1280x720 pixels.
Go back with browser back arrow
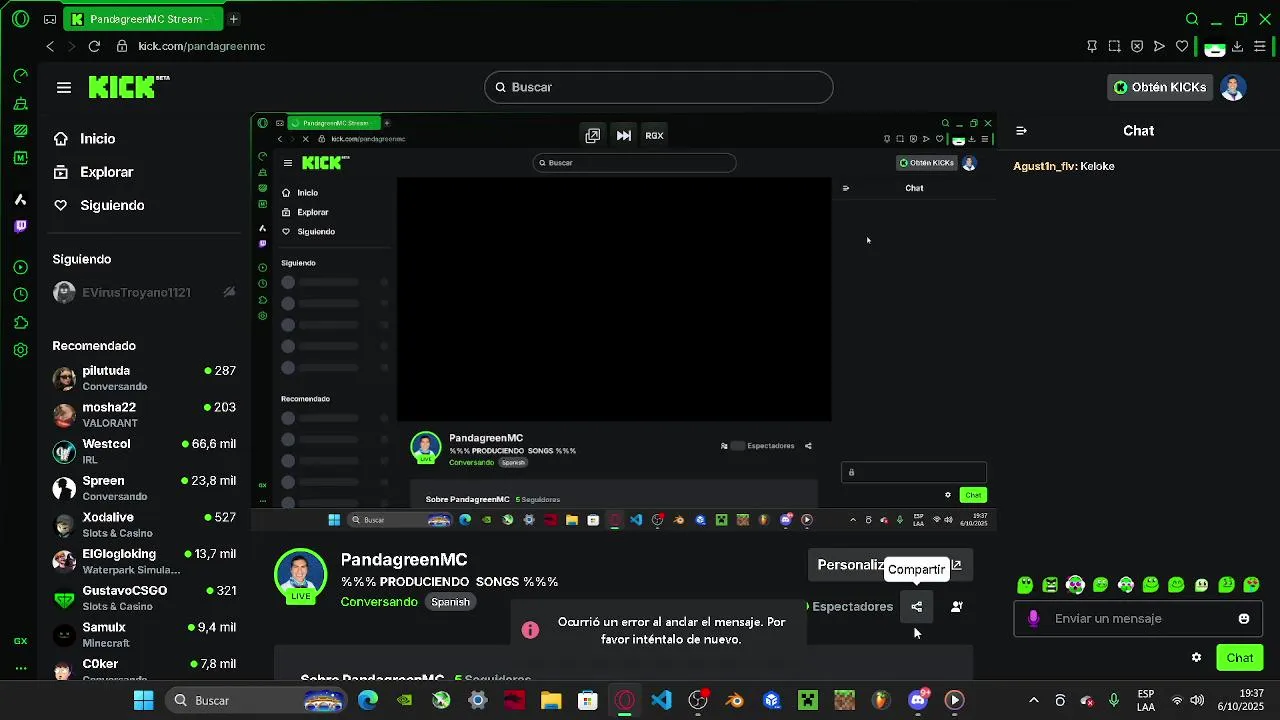click(x=50, y=46)
